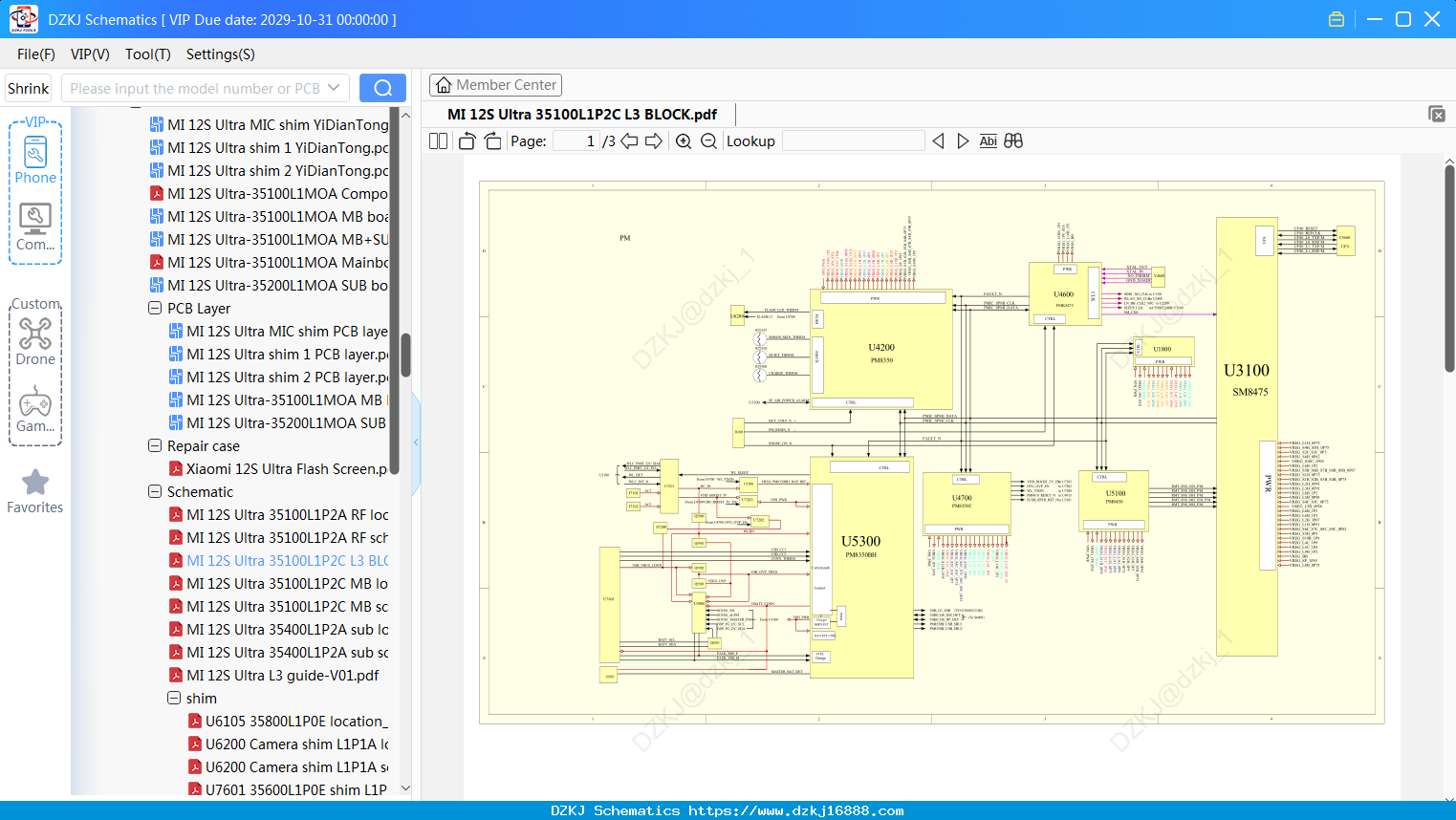Open MI 12S Ultra-35100L1MOA Compo file
Image resolution: width=1456 pixels, height=820 pixels.
coord(270,193)
